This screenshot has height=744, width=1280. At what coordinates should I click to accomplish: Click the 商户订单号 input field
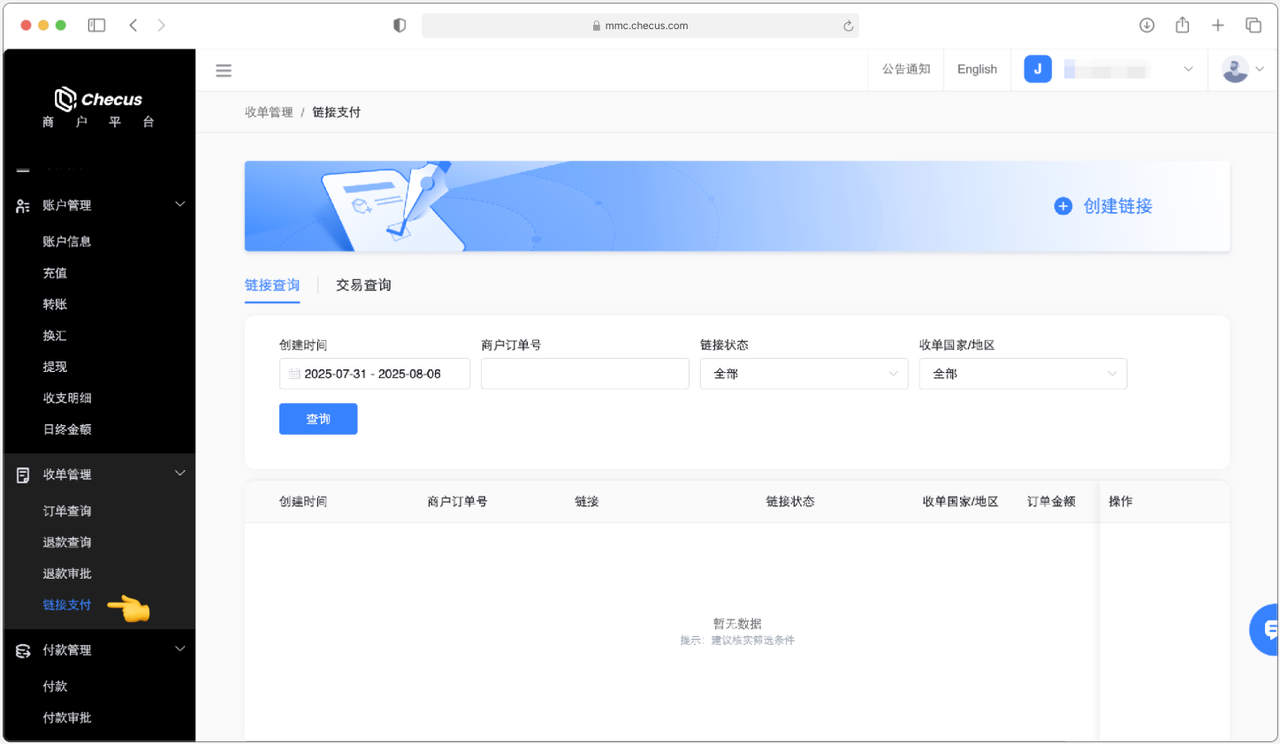point(584,374)
